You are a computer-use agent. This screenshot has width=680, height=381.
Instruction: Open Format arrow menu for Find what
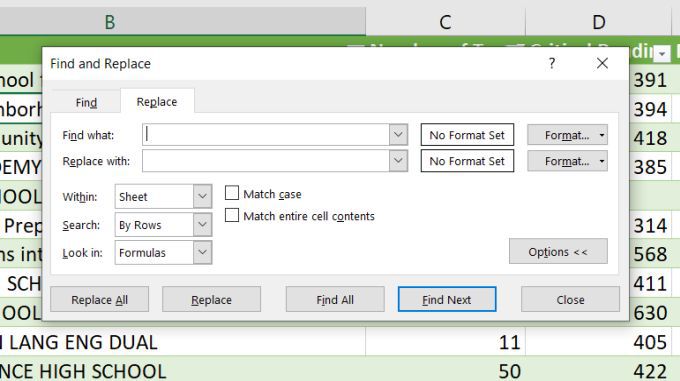click(x=602, y=135)
